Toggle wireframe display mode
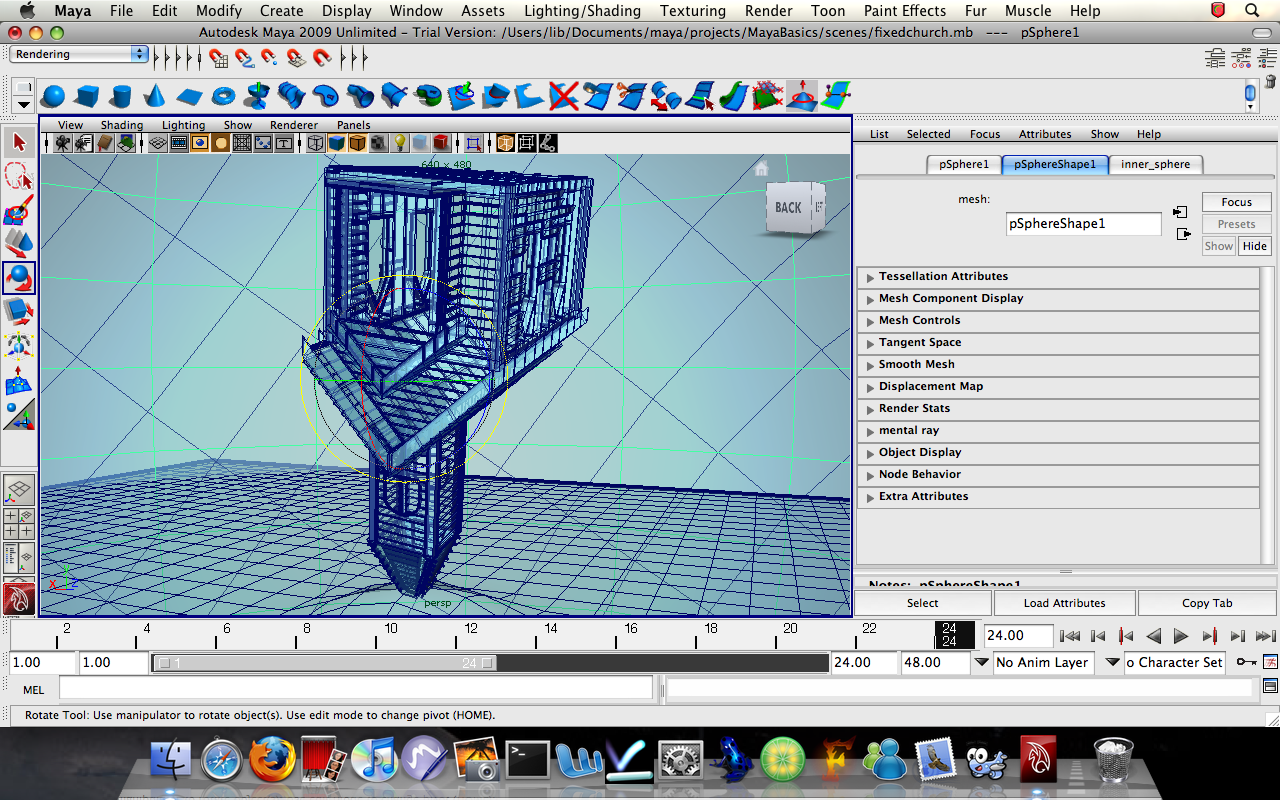This screenshot has height=800, width=1280. coord(315,143)
